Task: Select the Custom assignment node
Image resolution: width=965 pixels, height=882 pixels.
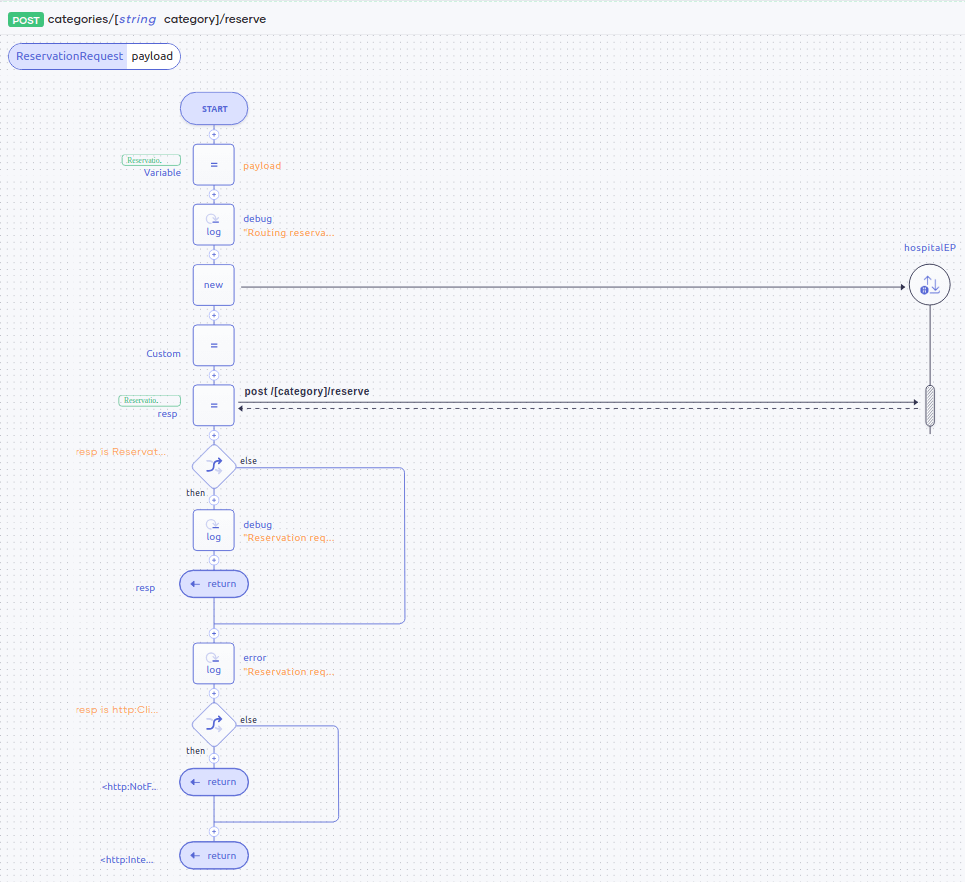Action: click(214, 345)
